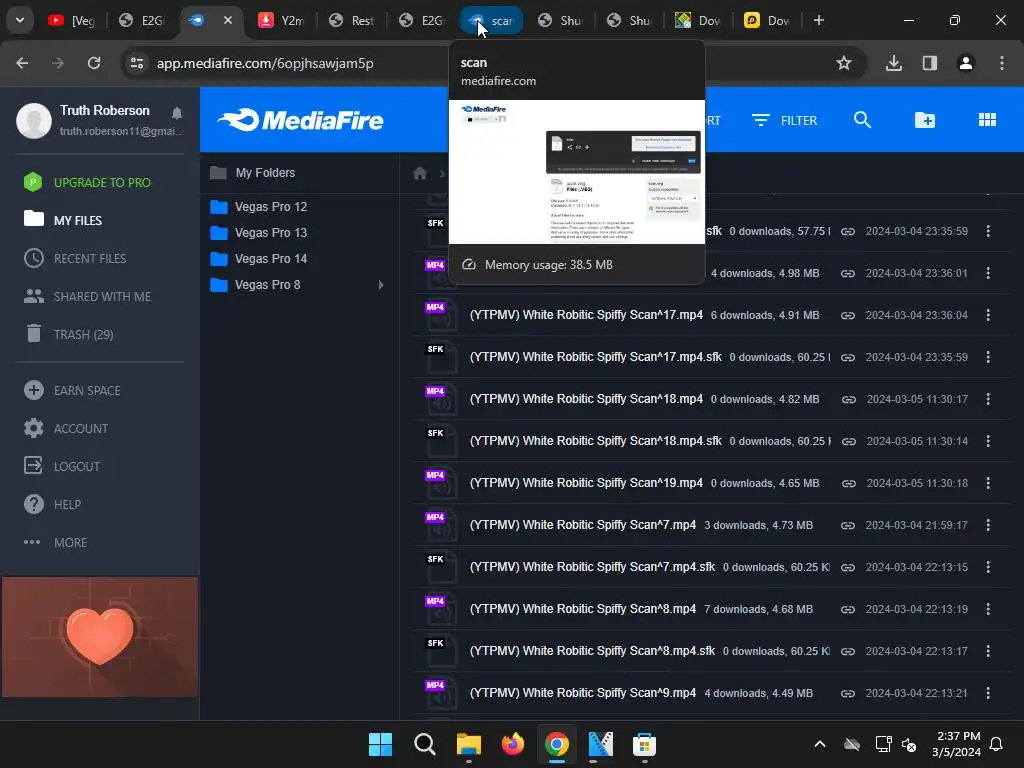The width and height of the screenshot is (1024, 768).
Task: Copy share link for Scan^17.mp4
Action: click(x=848, y=315)
